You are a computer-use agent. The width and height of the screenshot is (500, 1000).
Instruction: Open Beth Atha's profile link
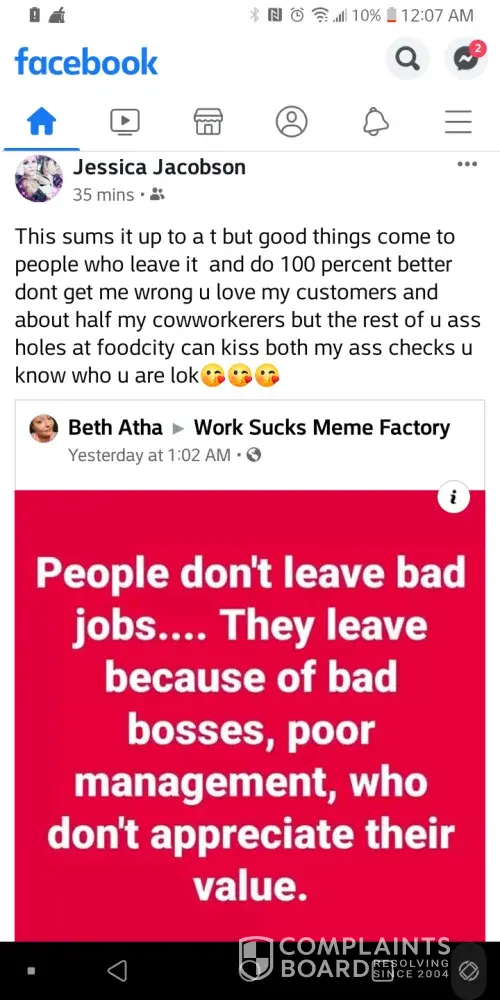click(x=115, y=427)
